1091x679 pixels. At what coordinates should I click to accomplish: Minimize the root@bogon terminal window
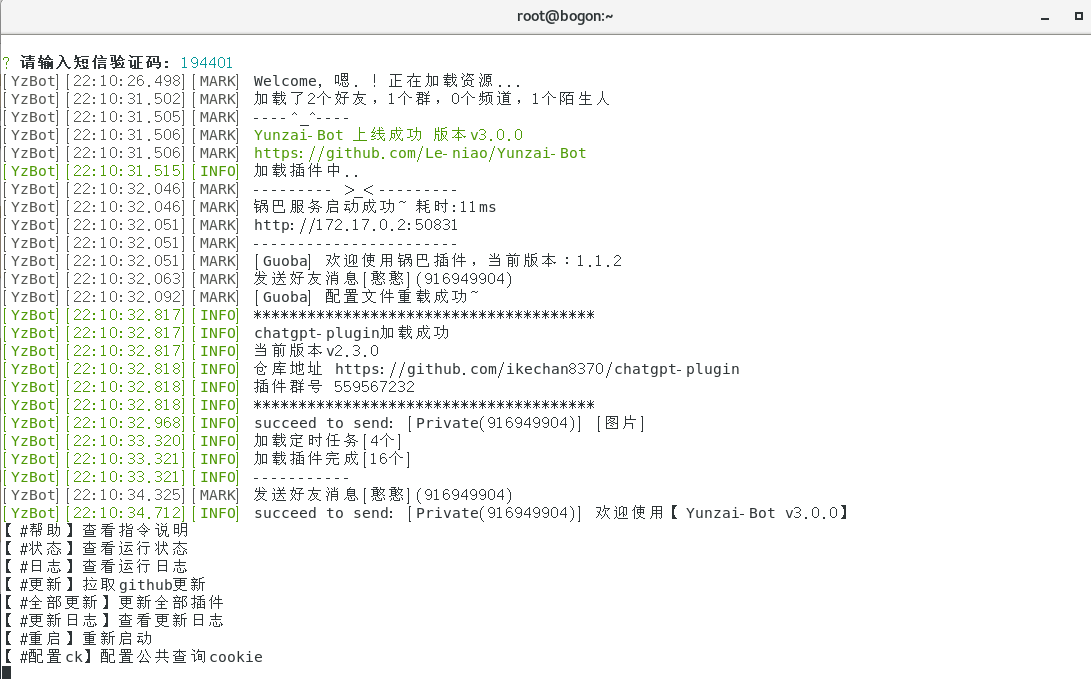tap(1044, 17)
